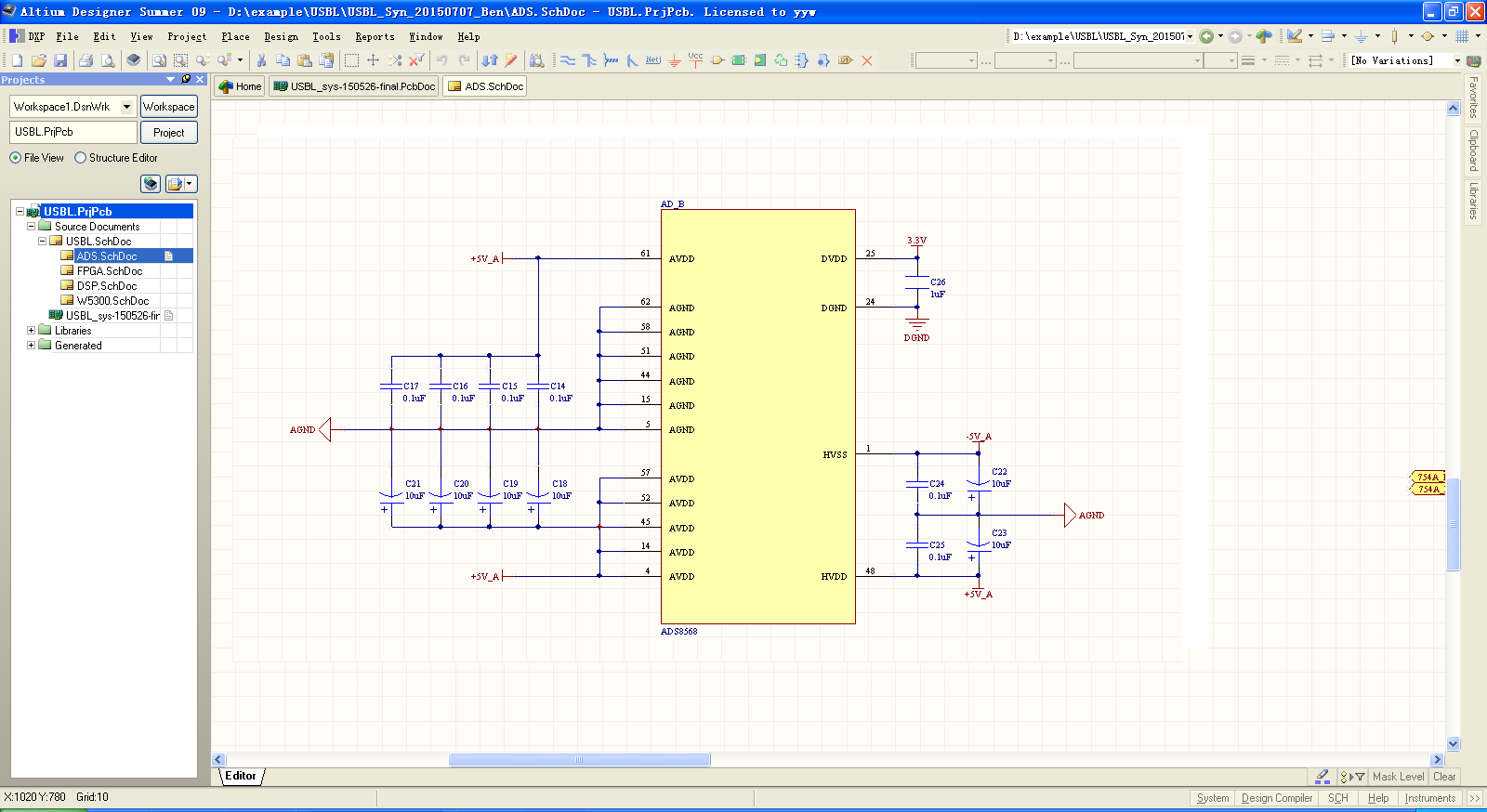Select the Place Net Label tool
The width and height of the screenshot is (1487, 812).
point(653,60)
